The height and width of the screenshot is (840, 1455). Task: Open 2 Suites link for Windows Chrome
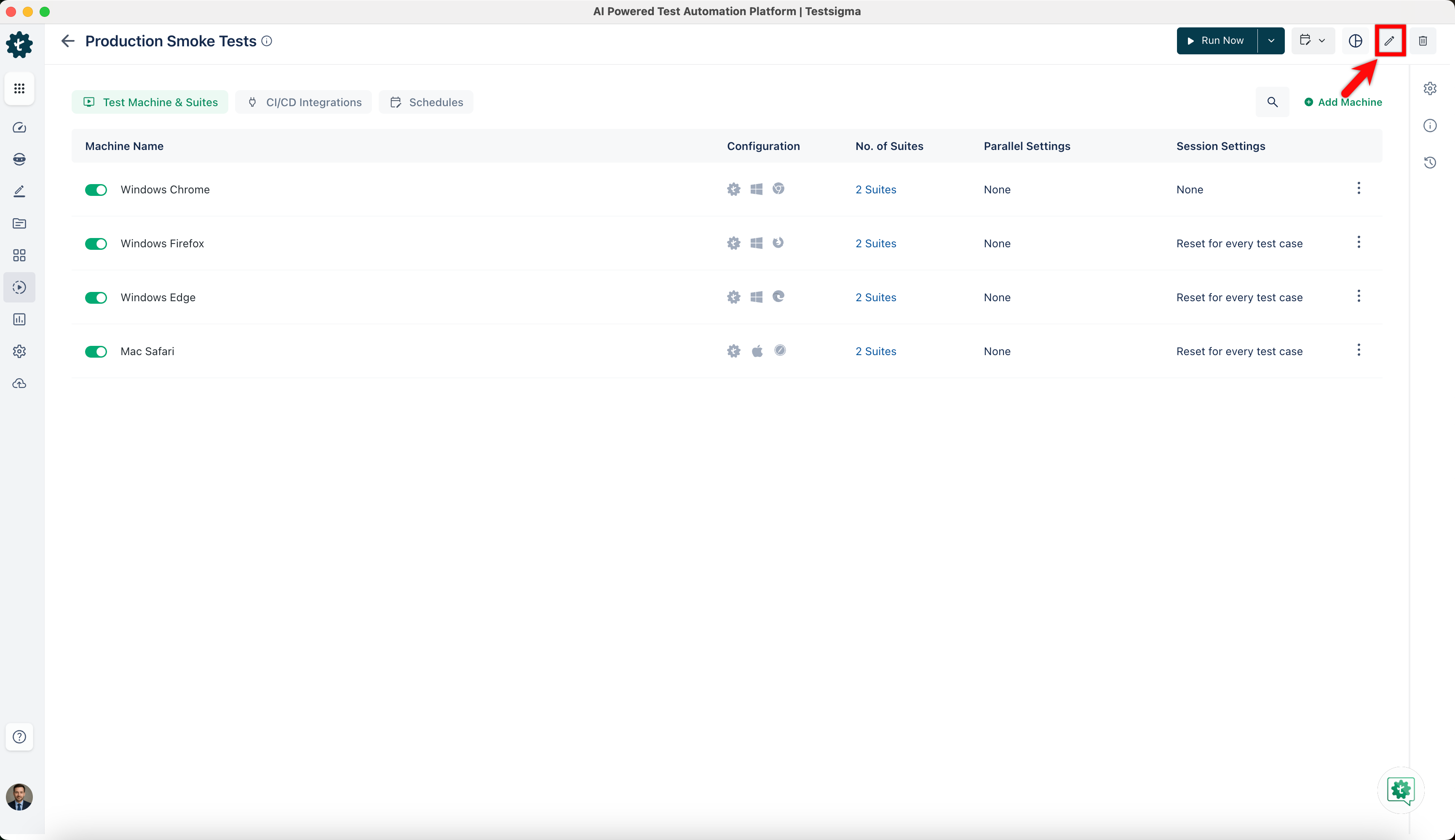[x=875, y=190]
